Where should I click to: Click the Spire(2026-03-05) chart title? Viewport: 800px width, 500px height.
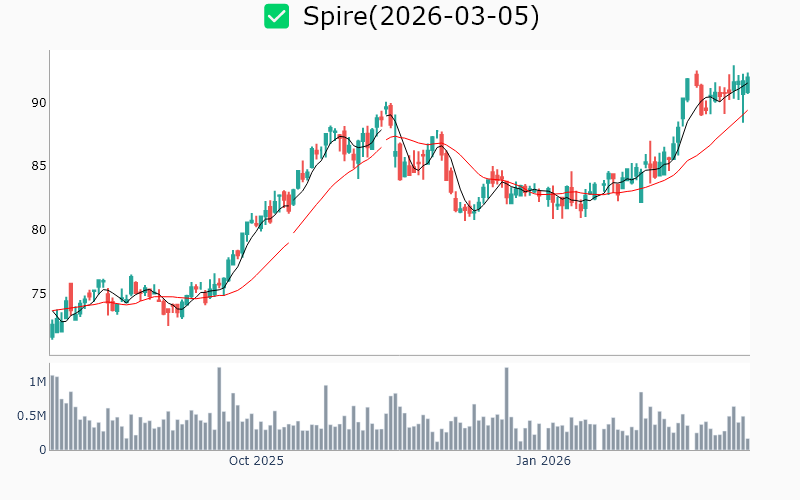(421, 17)
